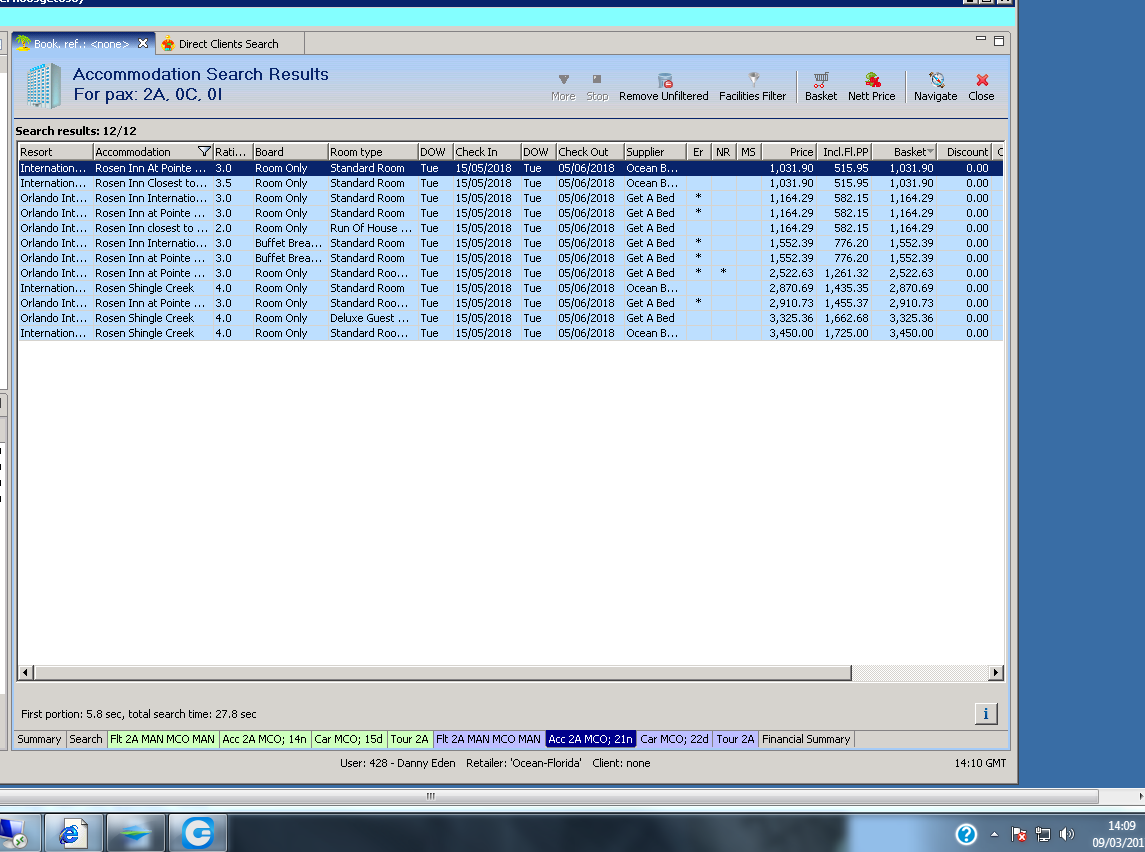Image resolution: width=1145 pixels, height=852 pixels.
Task: Open Internet Explorer from the taskbar
Action: [73, 833]
